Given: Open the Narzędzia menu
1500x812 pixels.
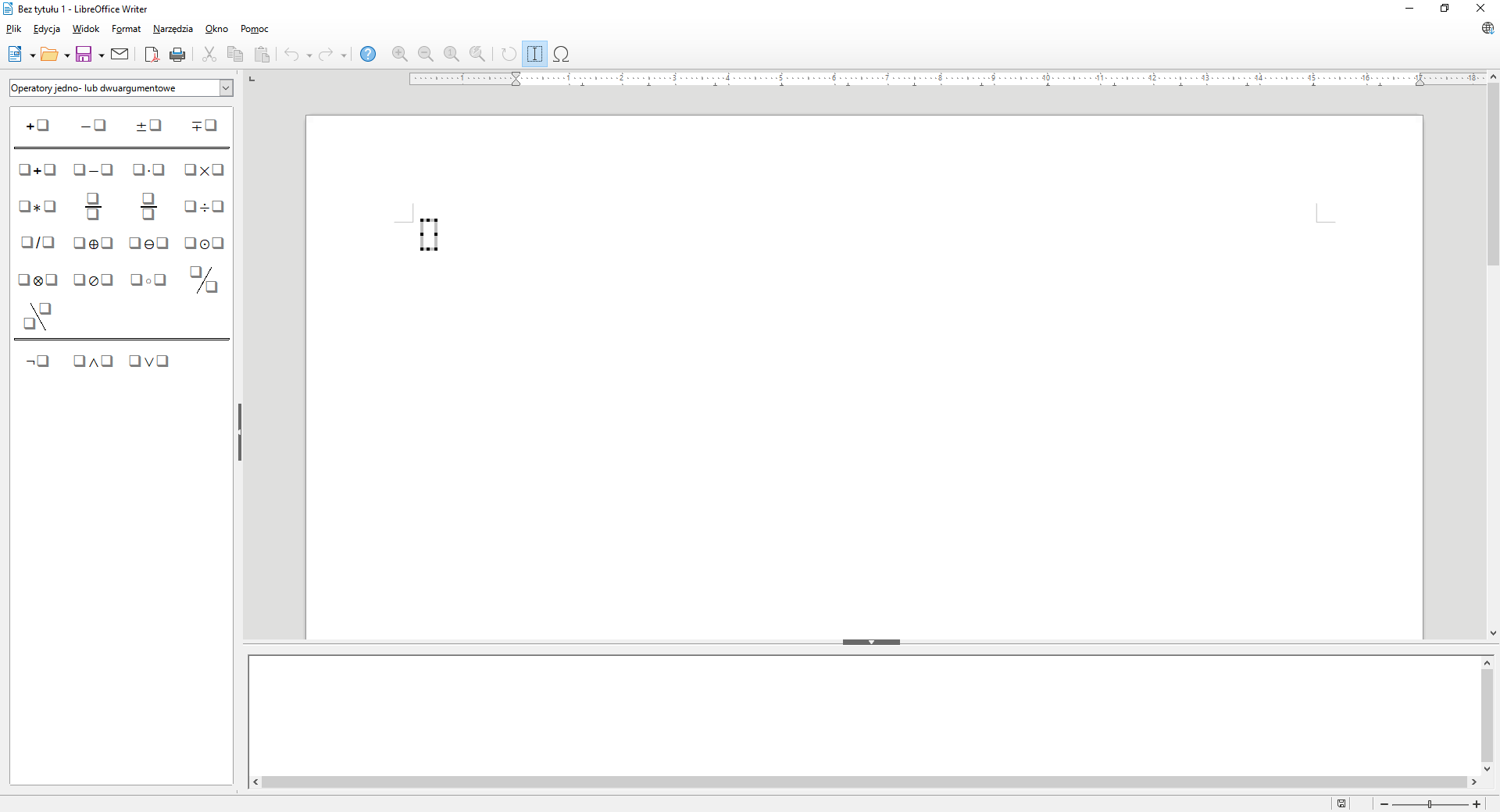Looking at the screenshot, I should point(172,29).
